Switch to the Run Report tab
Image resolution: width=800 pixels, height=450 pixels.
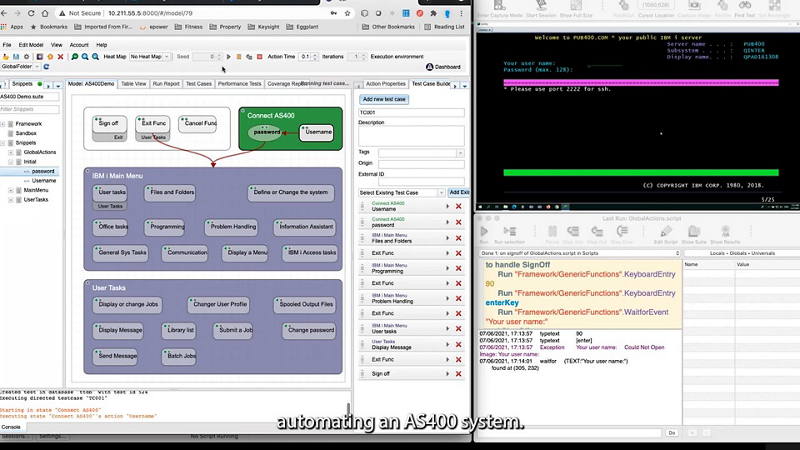[x=166, y=84]
